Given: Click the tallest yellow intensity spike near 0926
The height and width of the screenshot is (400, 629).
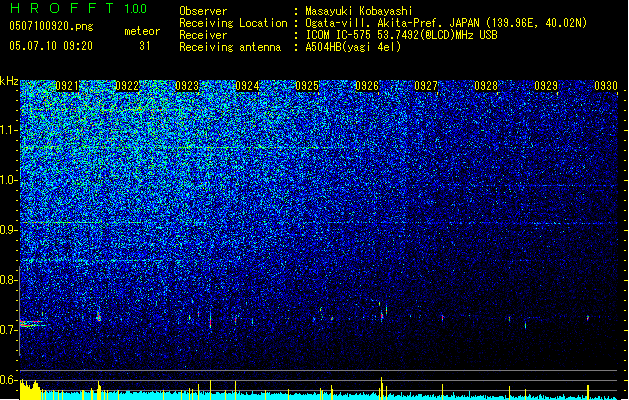Looking at the screenshot, I should click(x=381, y=388).
